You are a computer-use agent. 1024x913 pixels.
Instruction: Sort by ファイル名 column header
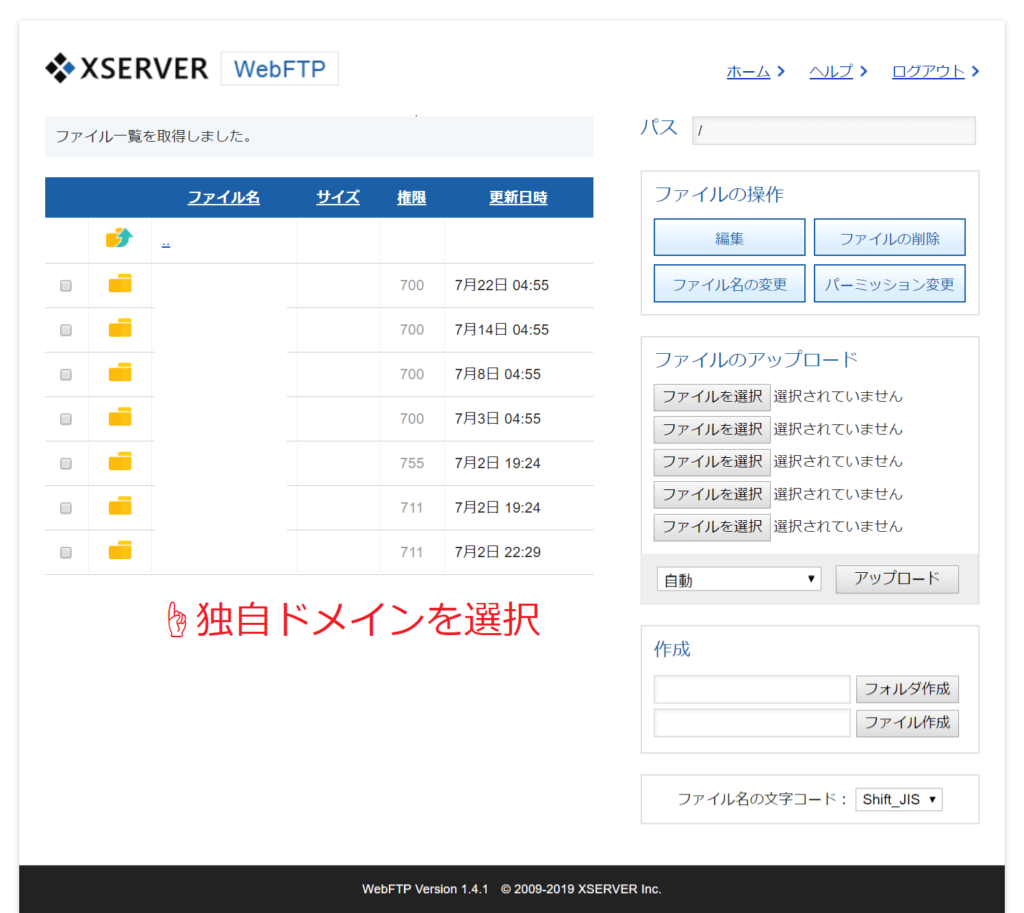click(223, 197)
